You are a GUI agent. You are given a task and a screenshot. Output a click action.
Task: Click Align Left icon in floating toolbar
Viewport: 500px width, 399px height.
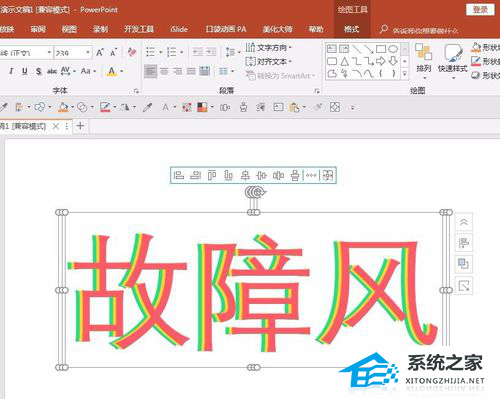click(x=179, y=175)
